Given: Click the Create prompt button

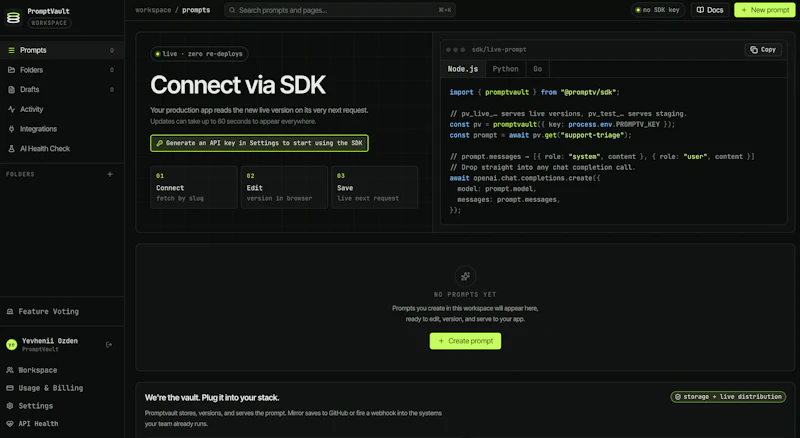Looking at the screenshot, I should 465,341.
